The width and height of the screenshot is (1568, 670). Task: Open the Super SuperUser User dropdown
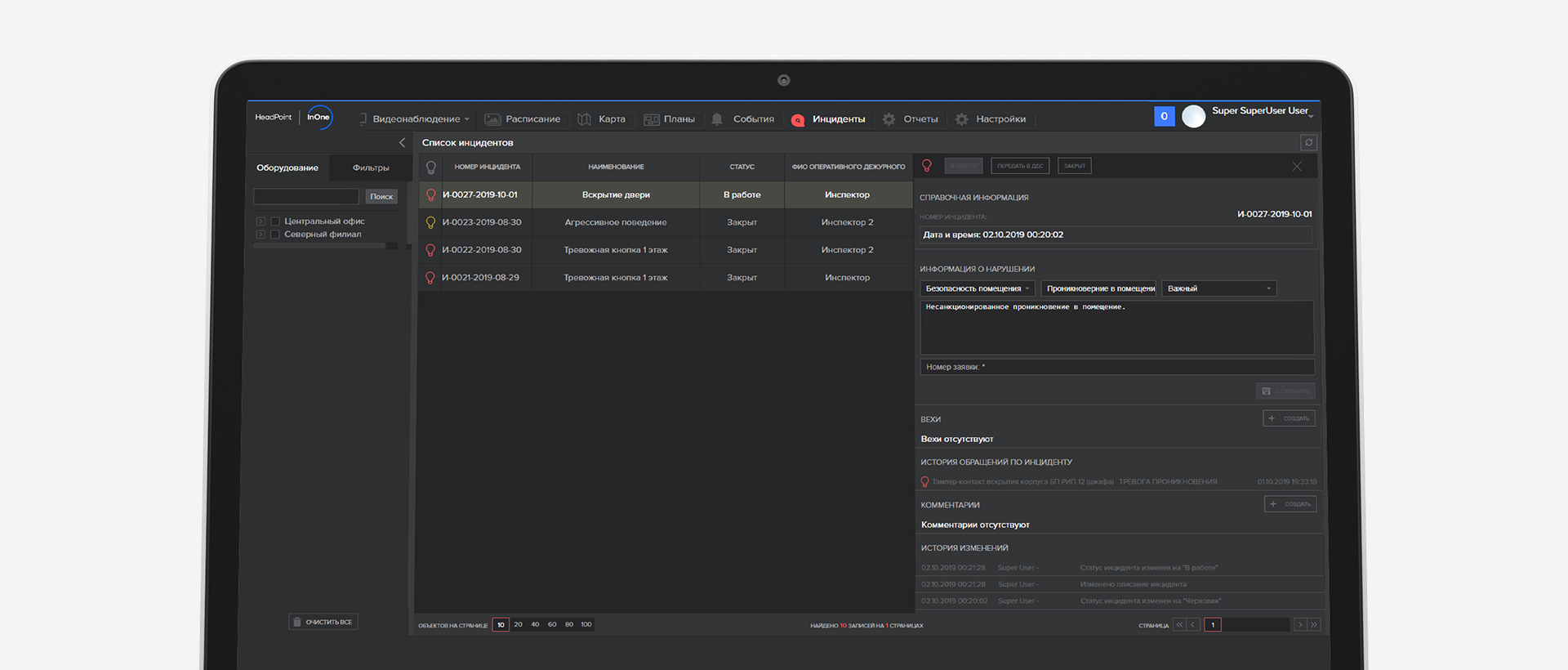1262,111
